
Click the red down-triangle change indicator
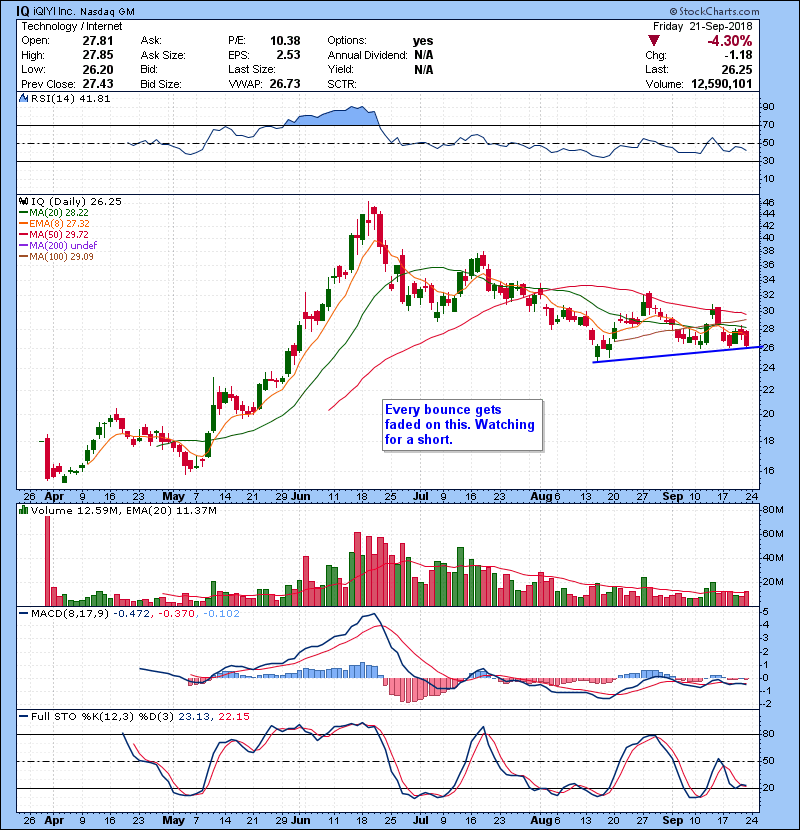tap(654, 41)
